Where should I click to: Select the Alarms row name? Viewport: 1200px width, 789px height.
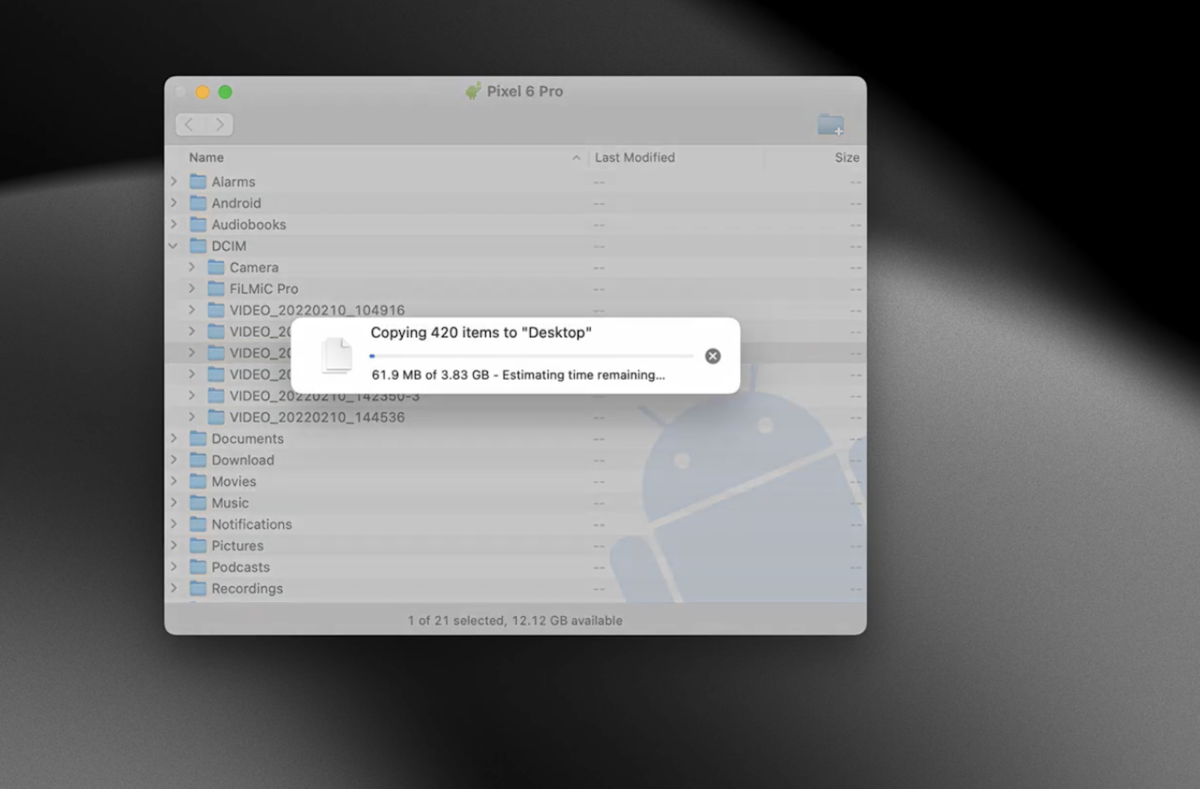coord(233,182)
